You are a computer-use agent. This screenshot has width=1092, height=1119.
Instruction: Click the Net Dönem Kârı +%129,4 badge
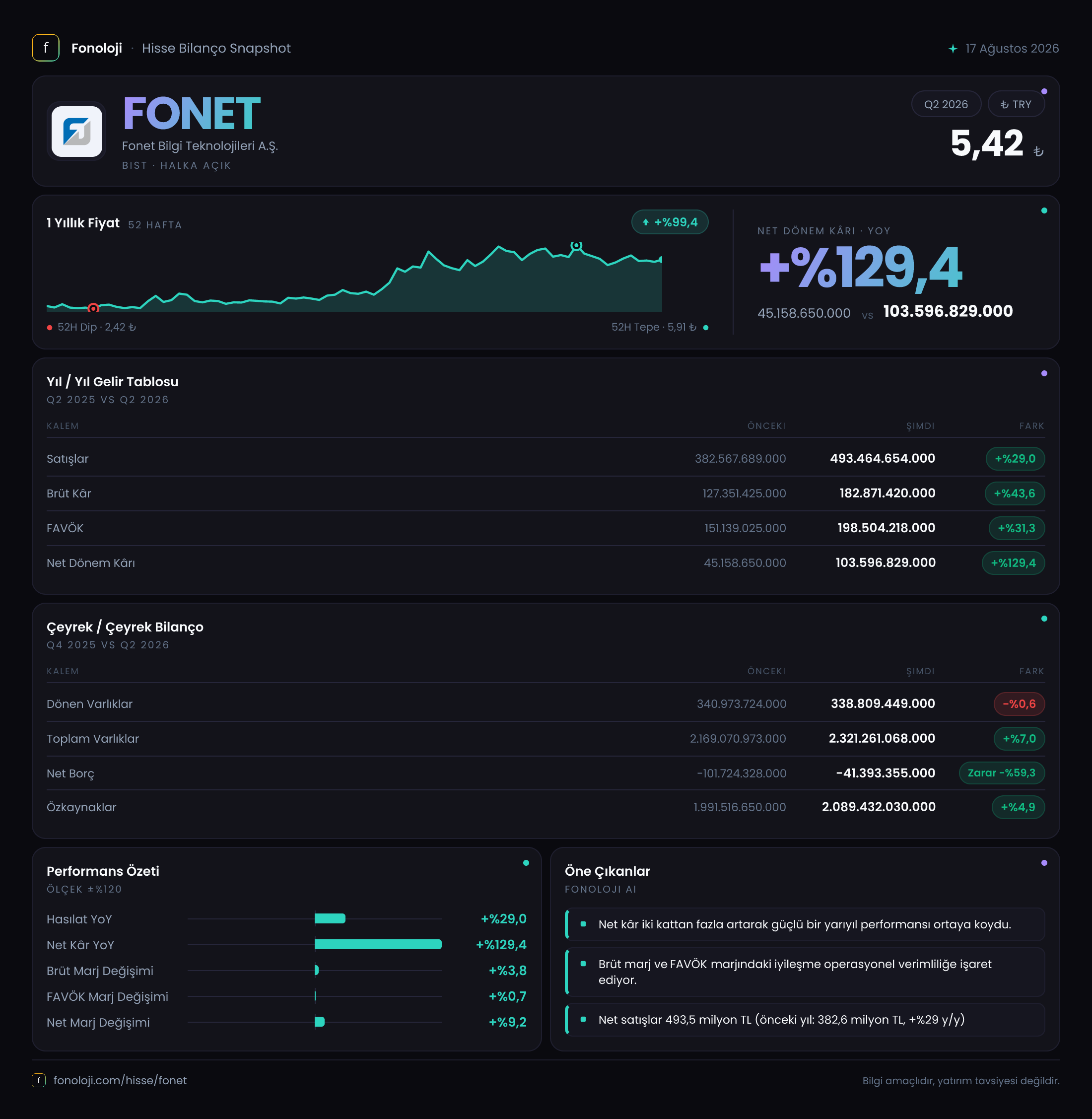1013,562
